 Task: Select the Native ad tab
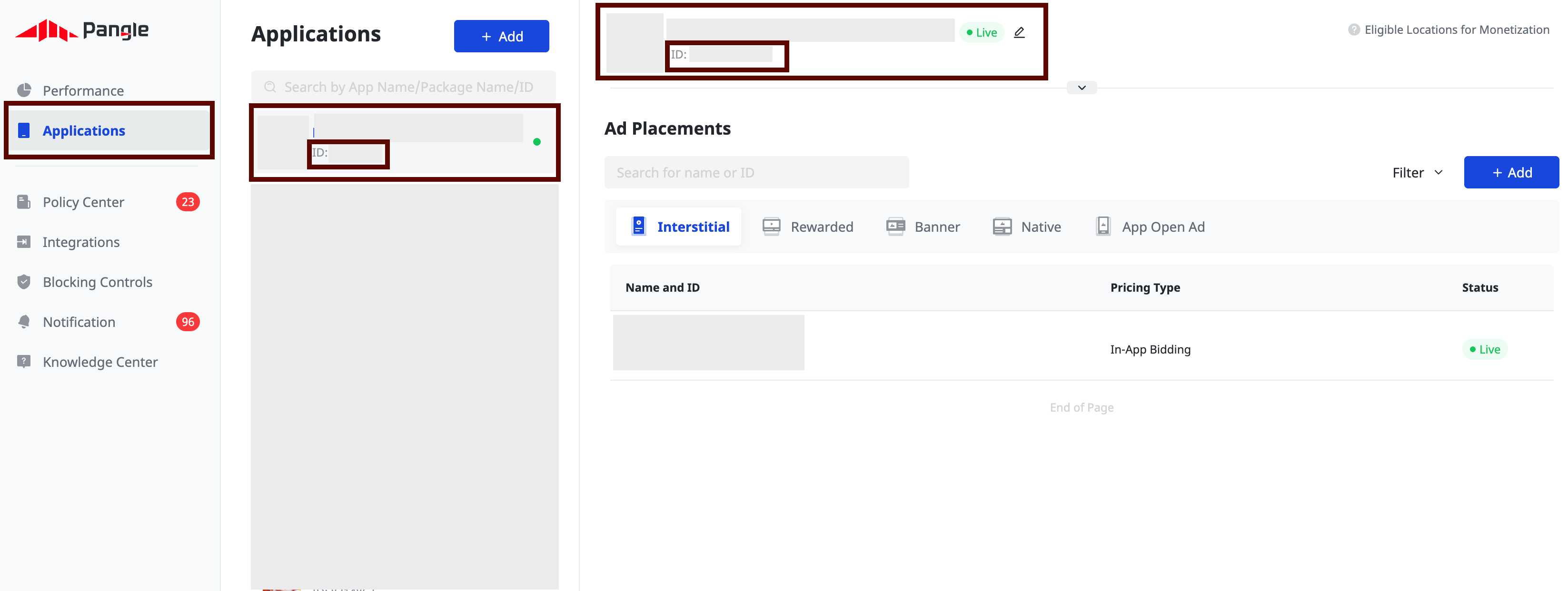click(x=1027, y=227)
